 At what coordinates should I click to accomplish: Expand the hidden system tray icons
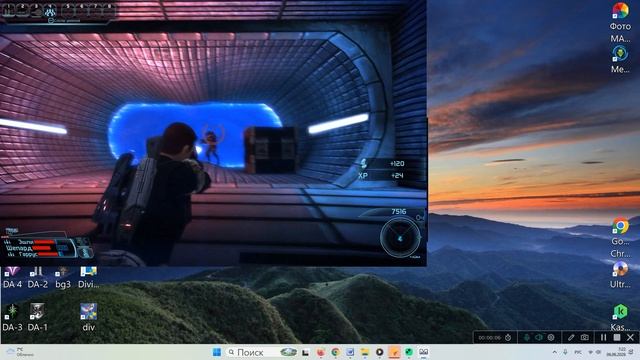554,352
